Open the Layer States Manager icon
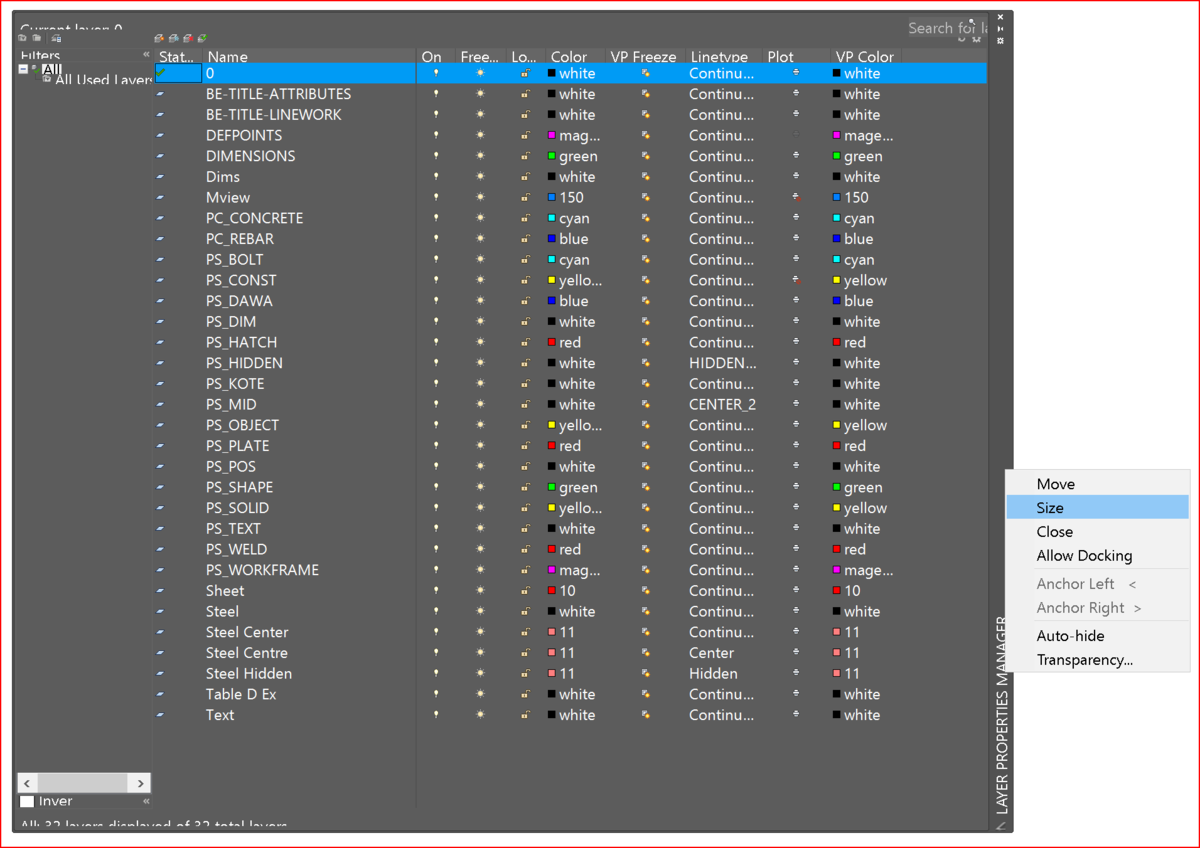 pos(56,38)
